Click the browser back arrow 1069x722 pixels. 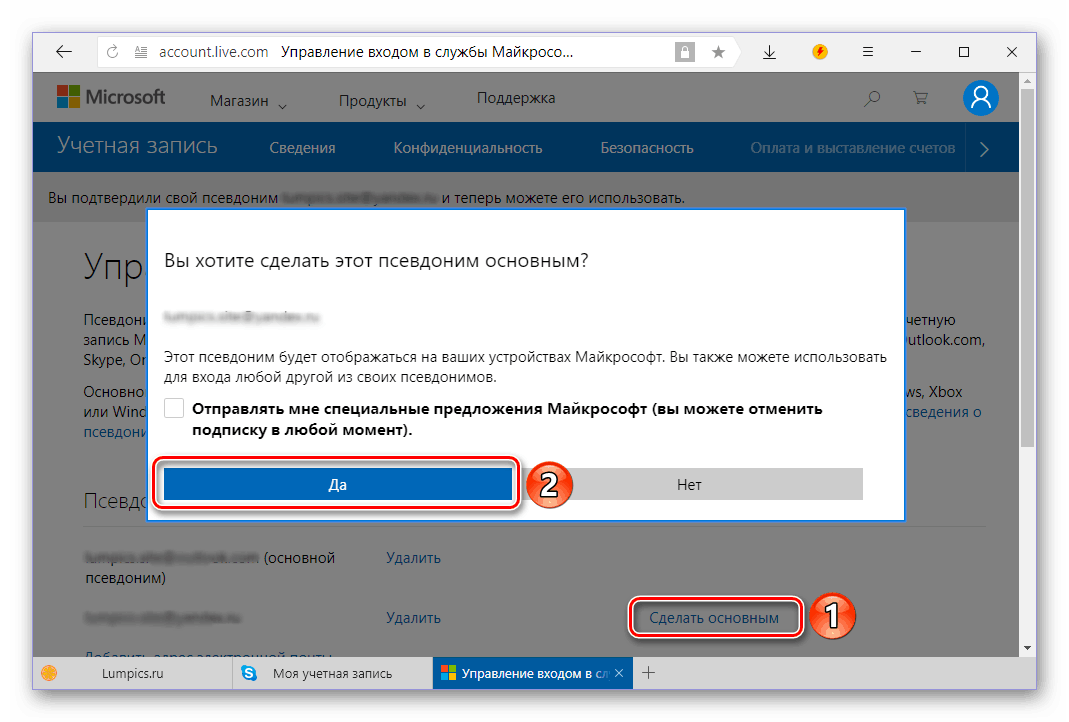pyautogui.click(x=63, y=52)
